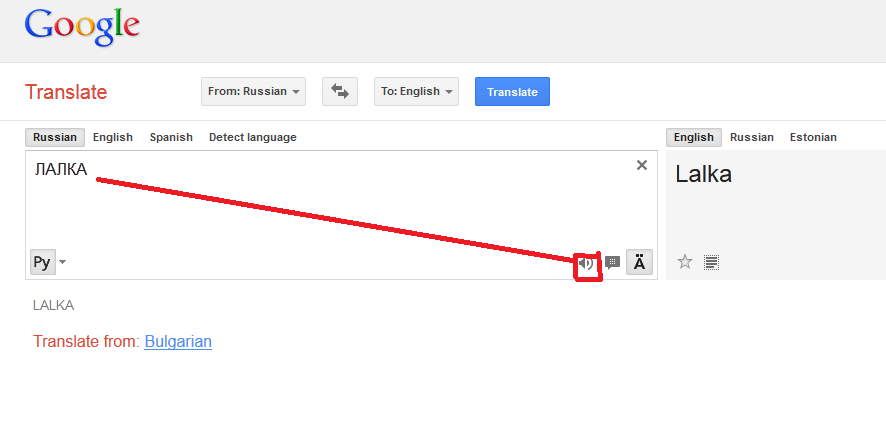Open the To: English dropdown
Screen dimensions: 886x435
[x=416, y=92]
